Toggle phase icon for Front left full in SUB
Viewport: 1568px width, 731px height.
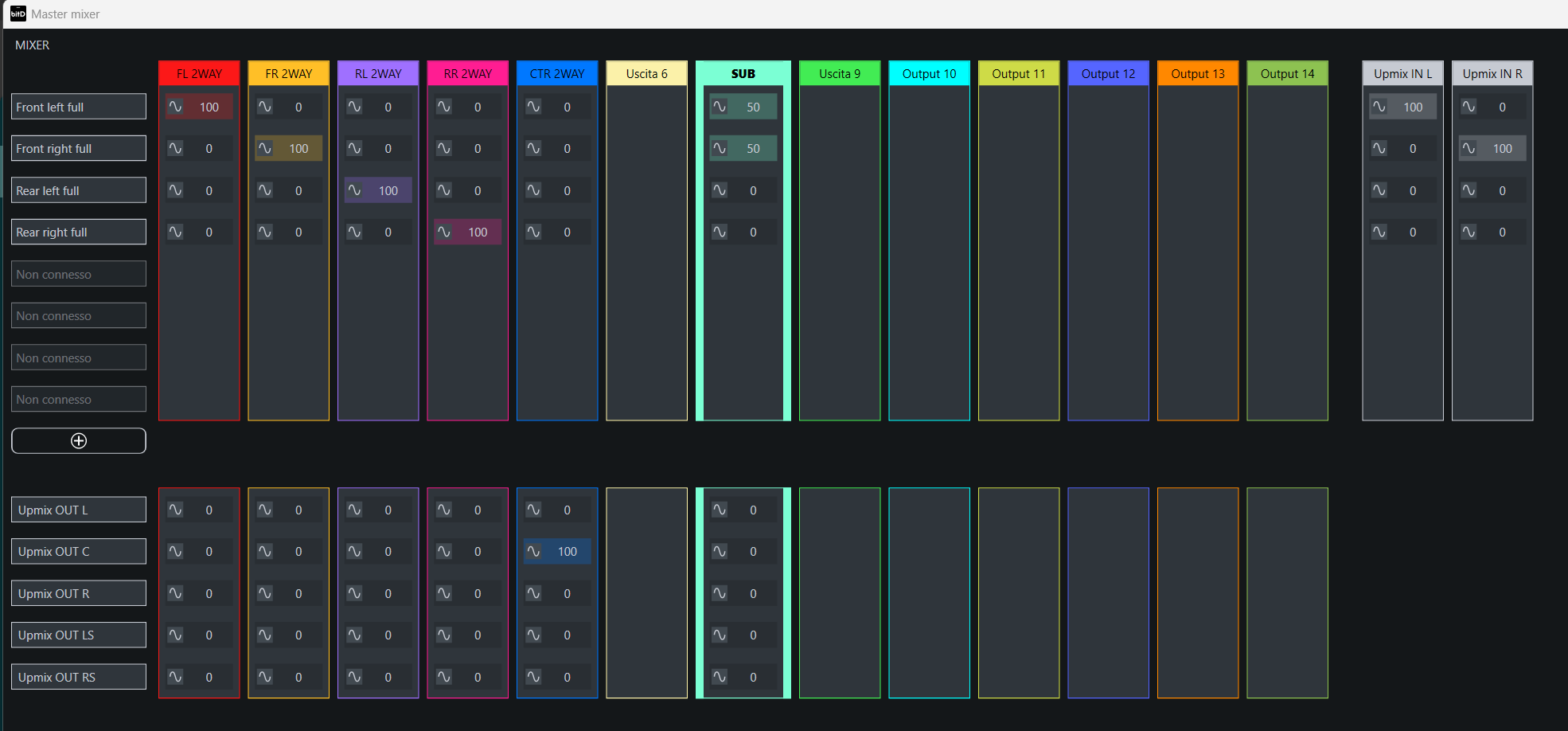click(x=720, y=107)
